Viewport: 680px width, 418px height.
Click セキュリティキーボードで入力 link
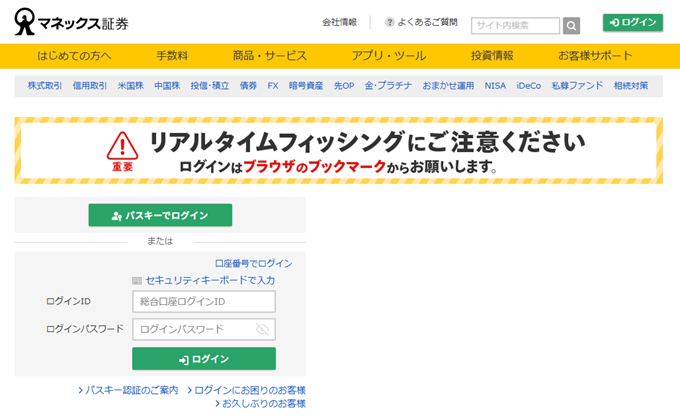pyautogui.click(x=210, y=281)
